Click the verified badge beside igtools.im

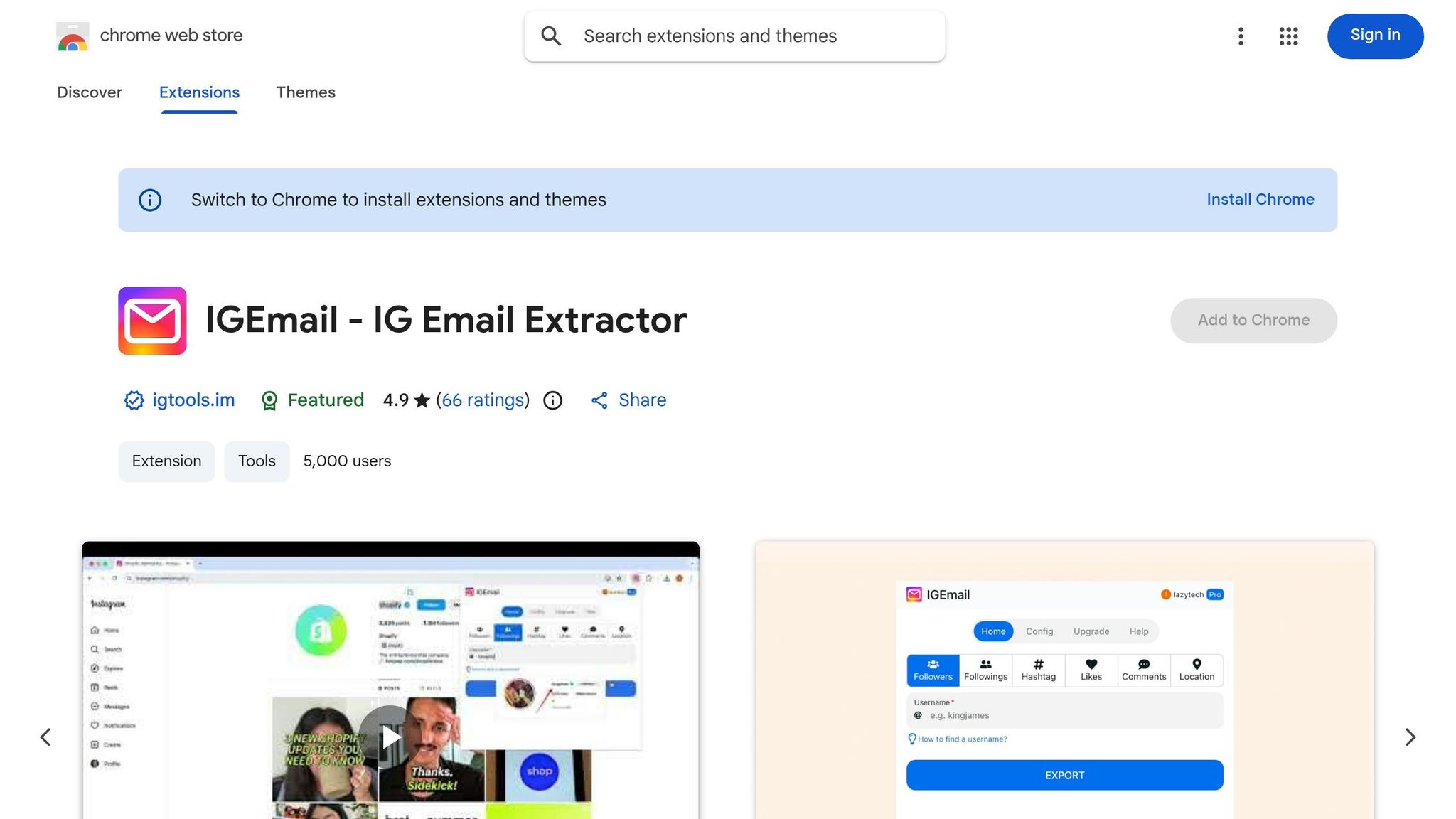click(x=134, y=400)
